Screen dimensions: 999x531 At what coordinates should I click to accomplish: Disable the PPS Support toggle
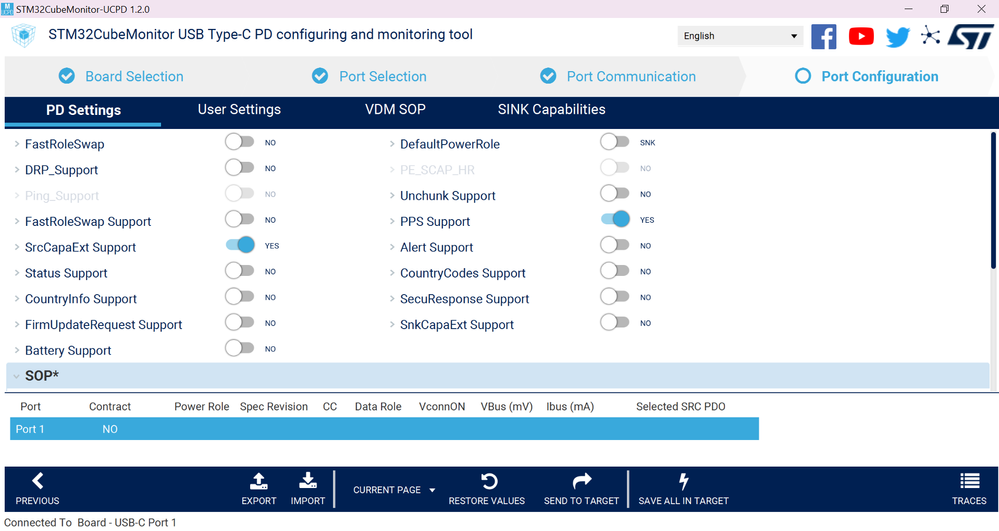pyautogui.click(x=615, y=219)
